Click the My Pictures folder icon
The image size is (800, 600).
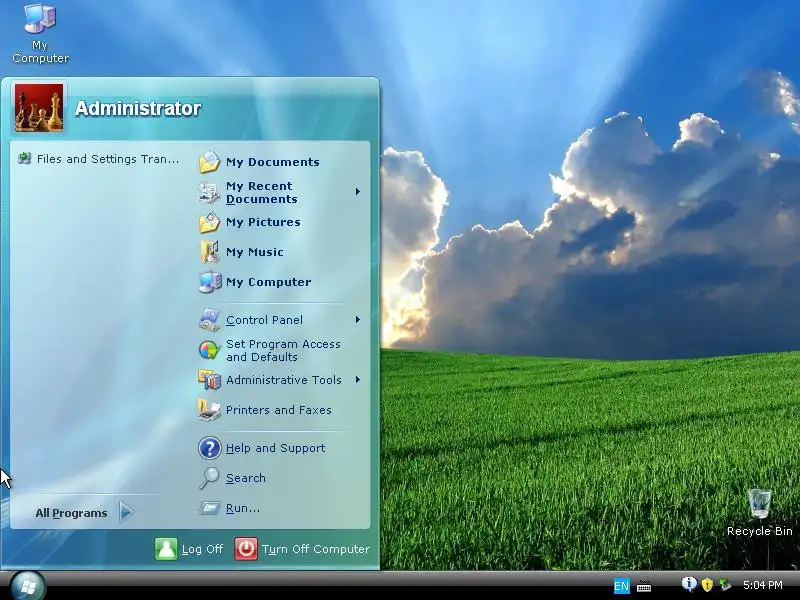[x=209, y=222]
